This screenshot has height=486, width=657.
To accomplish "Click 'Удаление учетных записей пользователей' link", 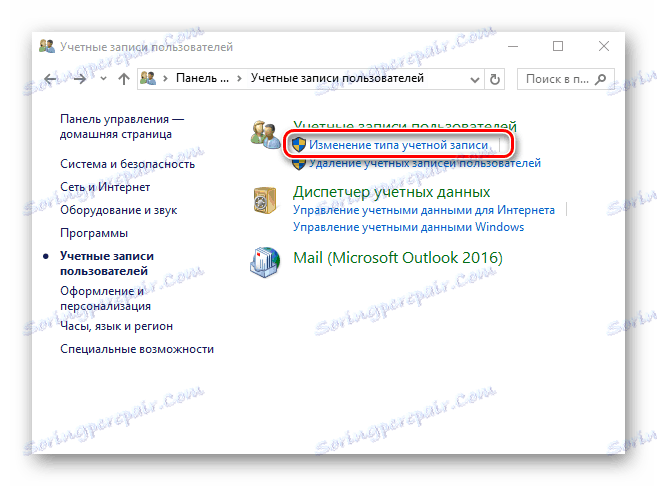I will 425,163.
